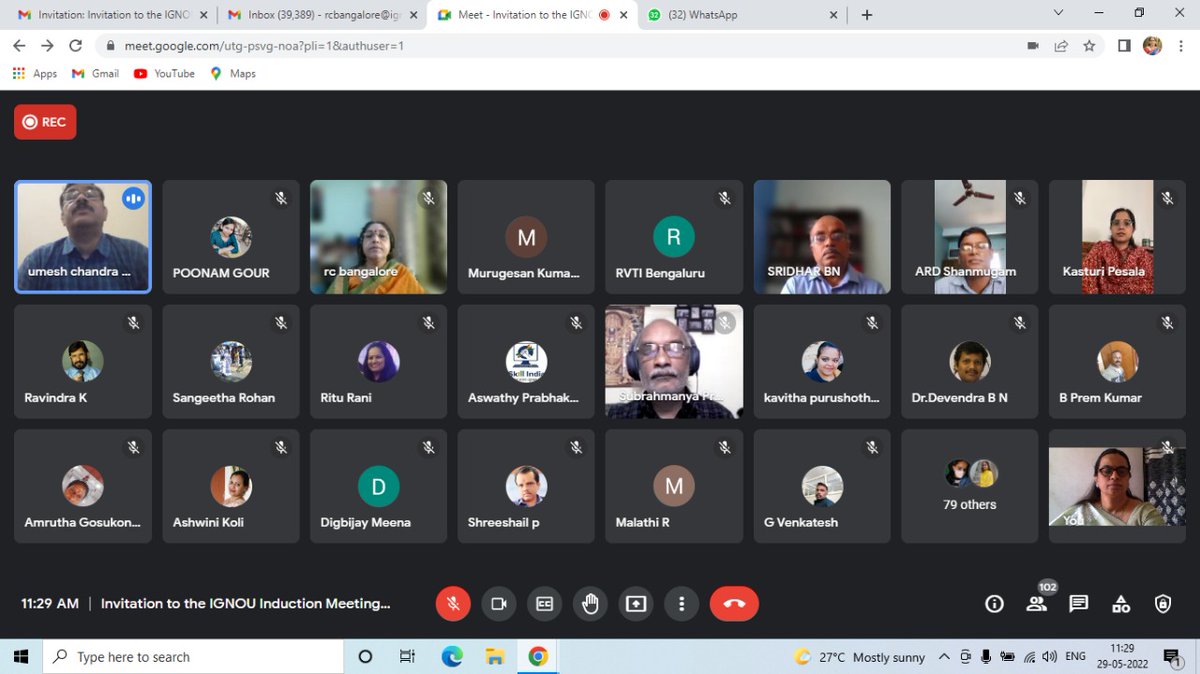The image size is (1200, 674).
Task: Open notification center icon
Action: (1172, 656)
